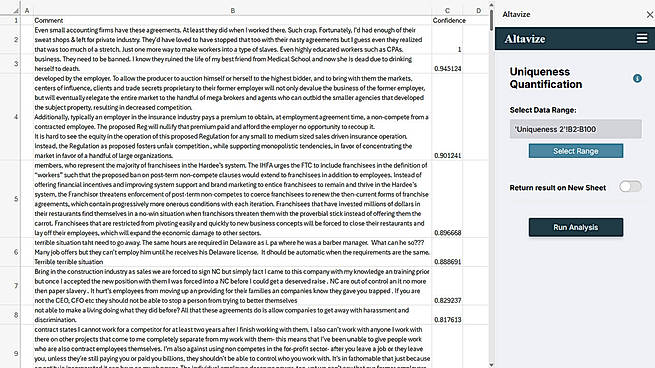Click the Altavize logo in the banner
Viewport: 655px width, 368px height.
tap(525, 39)
